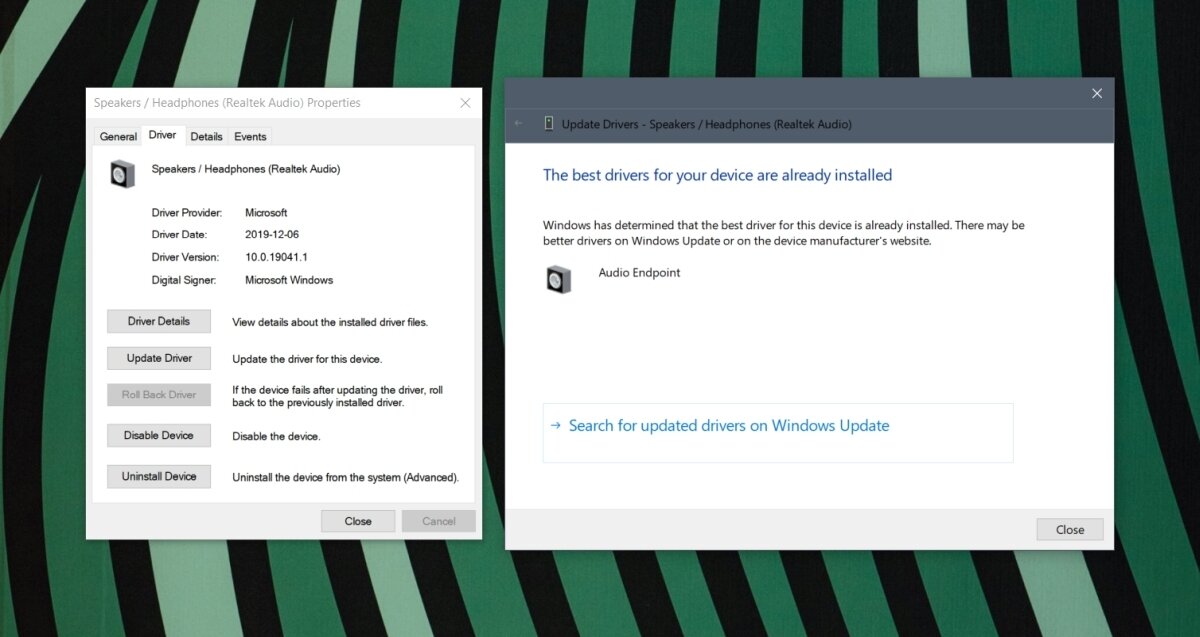Click the Audio Endpoint device entry
Viewport: 1200px width, 637px height.
639,272
